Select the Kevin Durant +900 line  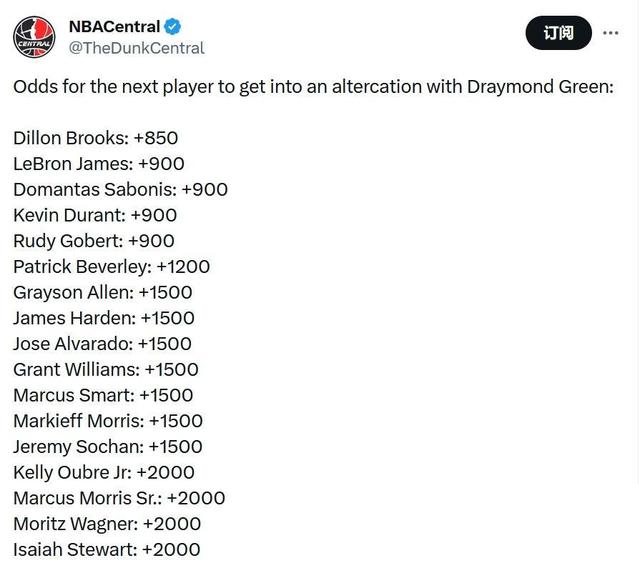(x=94, y=215)
